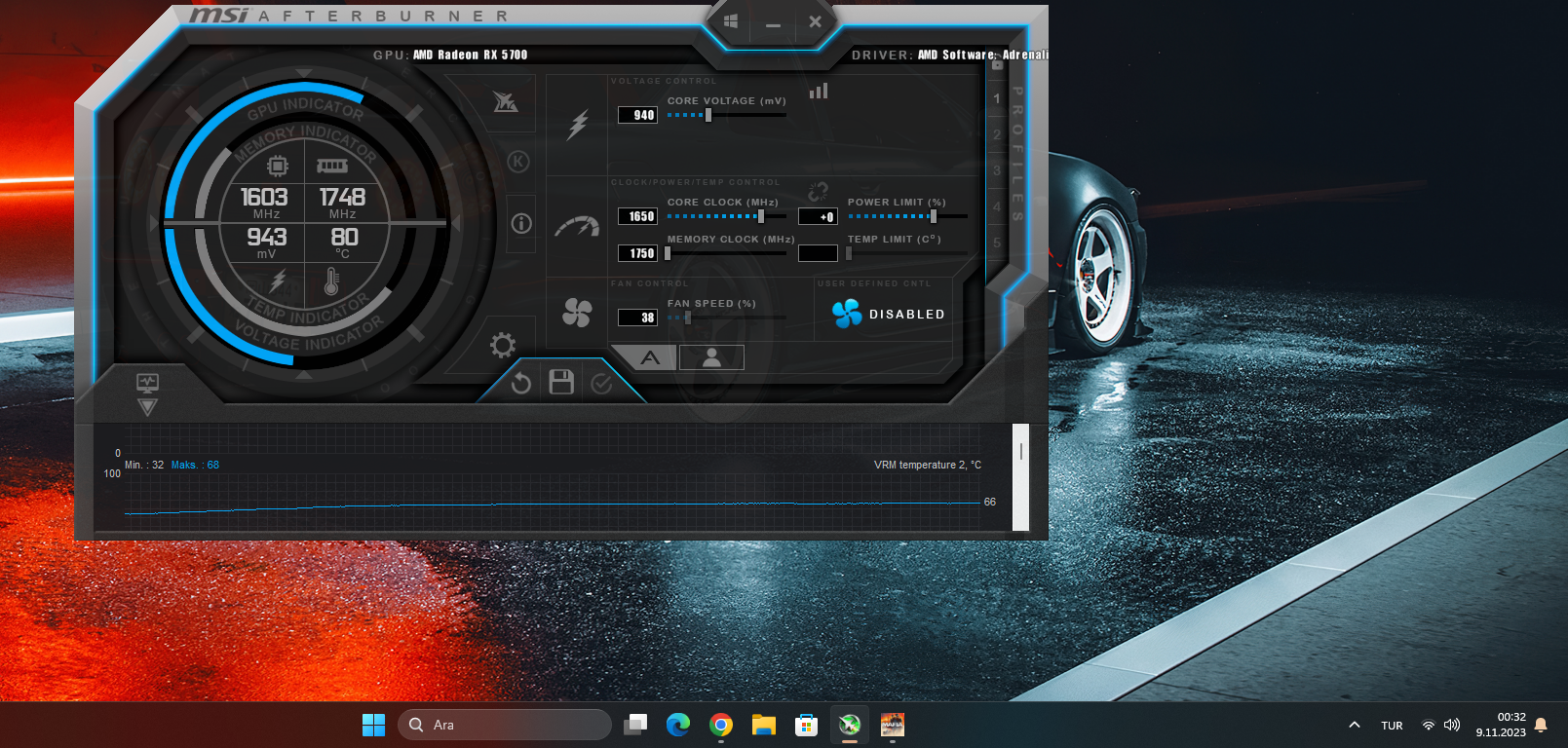Open Microsoft Store from the taskbar
The width and height of the screenshot is (1568, 748).
[x=806, y=725]
